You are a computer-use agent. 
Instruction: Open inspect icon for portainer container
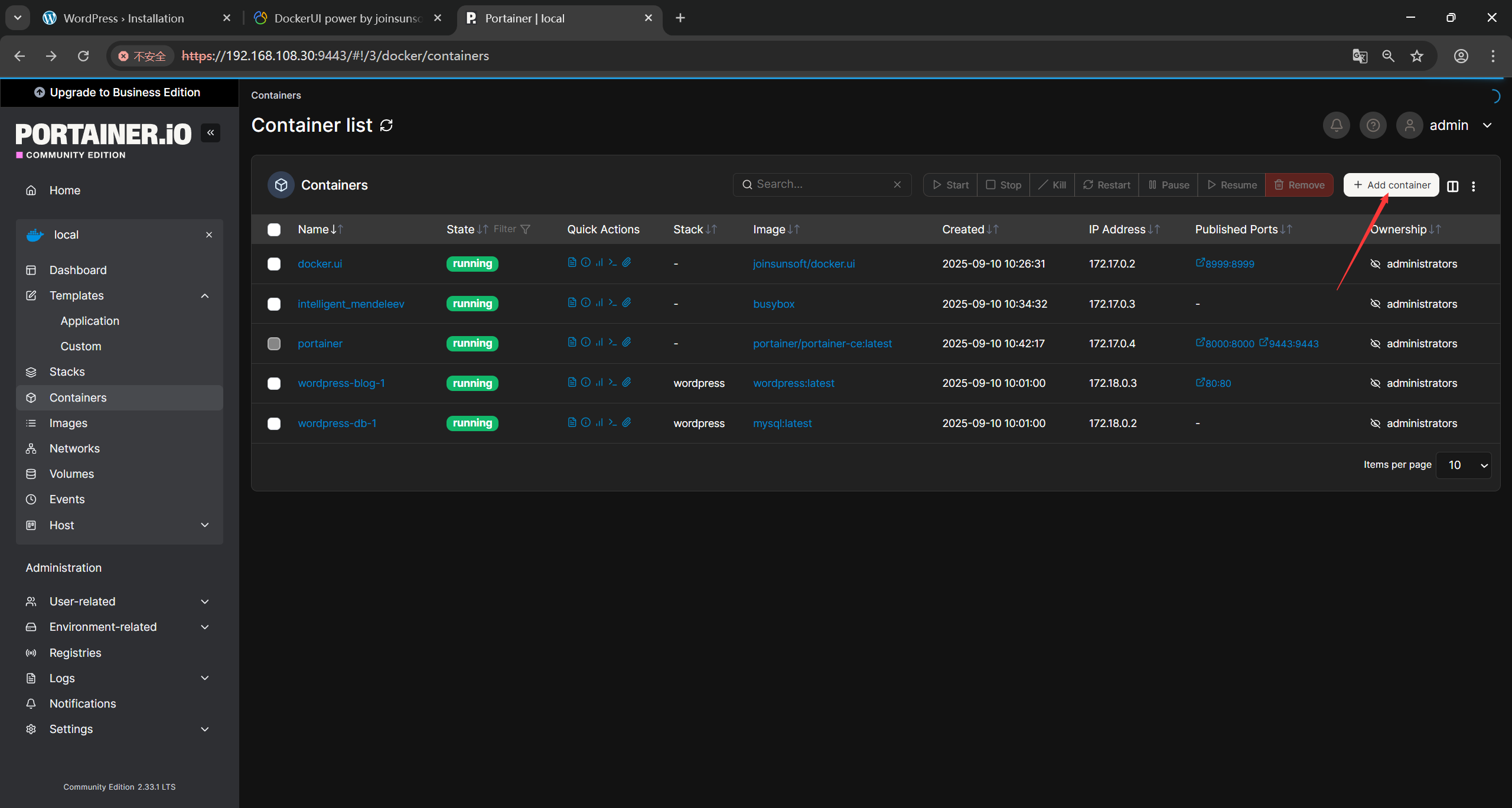(585, 342)
